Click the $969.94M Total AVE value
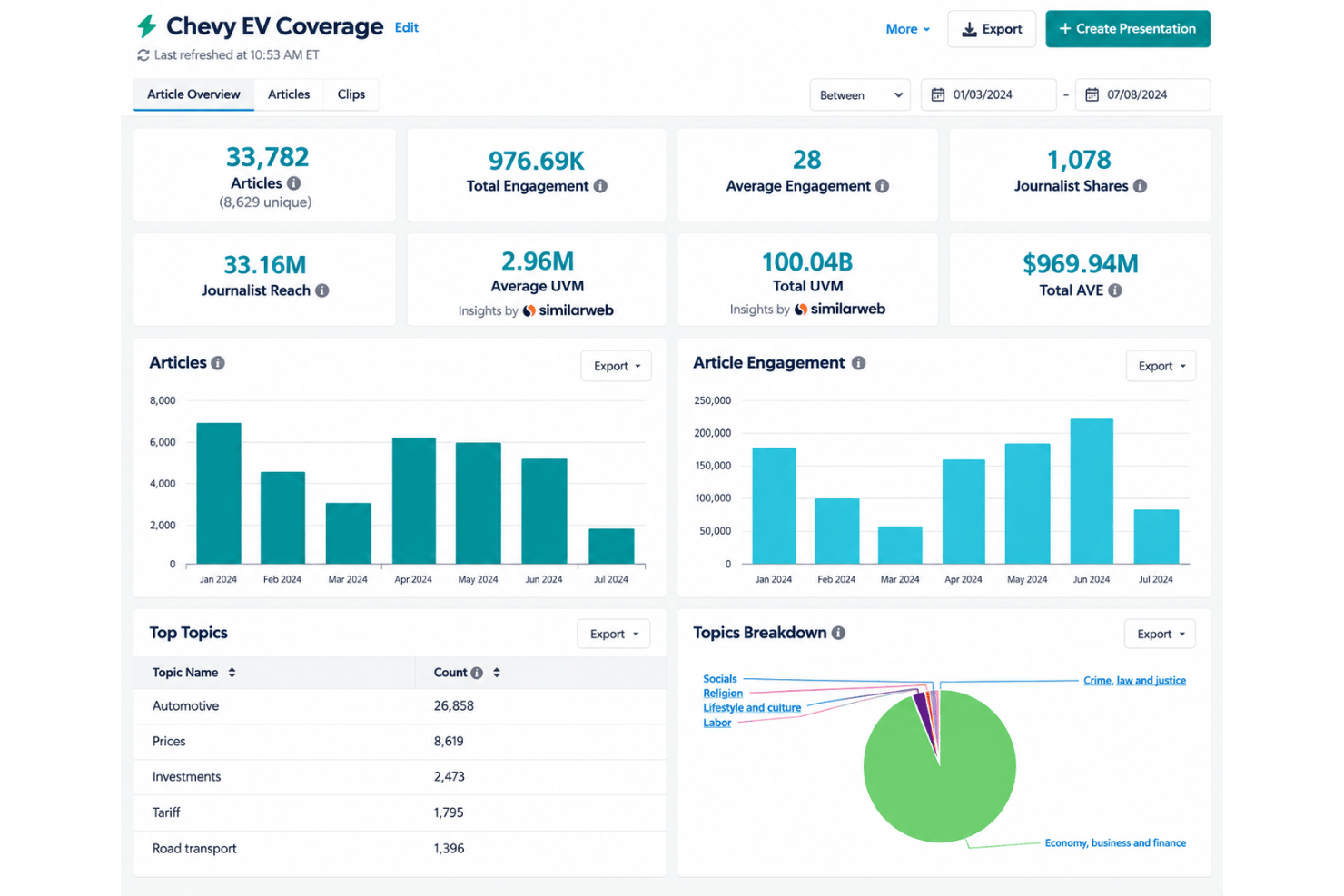 coord(1080,263)
